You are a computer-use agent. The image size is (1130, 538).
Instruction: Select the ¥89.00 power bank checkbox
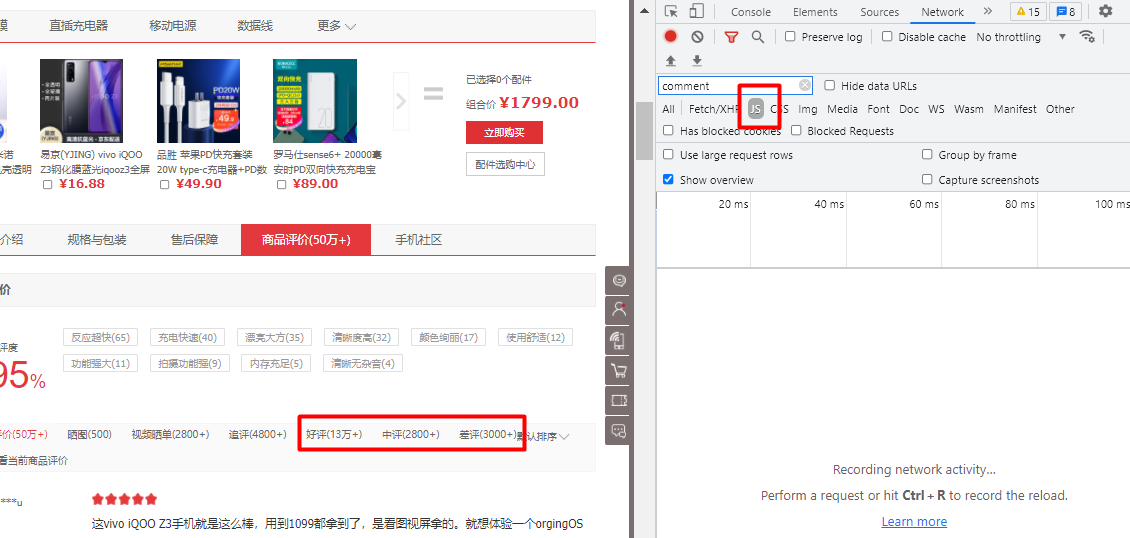[x=282, y=184]
